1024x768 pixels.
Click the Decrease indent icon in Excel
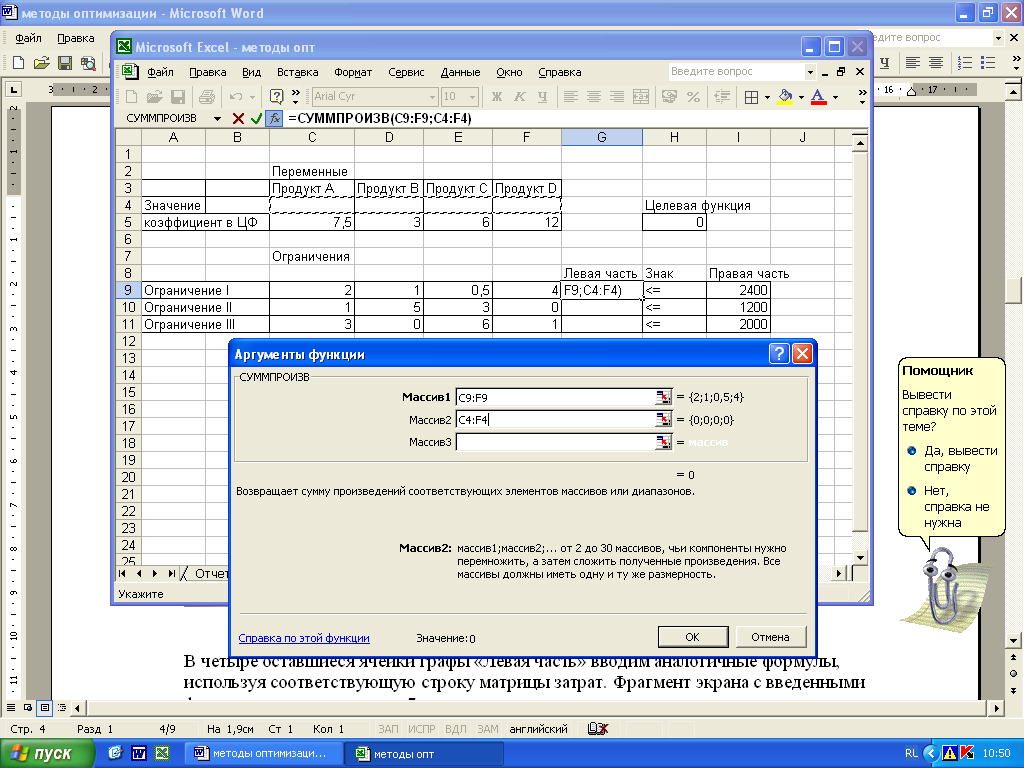(x=722, y=97)
